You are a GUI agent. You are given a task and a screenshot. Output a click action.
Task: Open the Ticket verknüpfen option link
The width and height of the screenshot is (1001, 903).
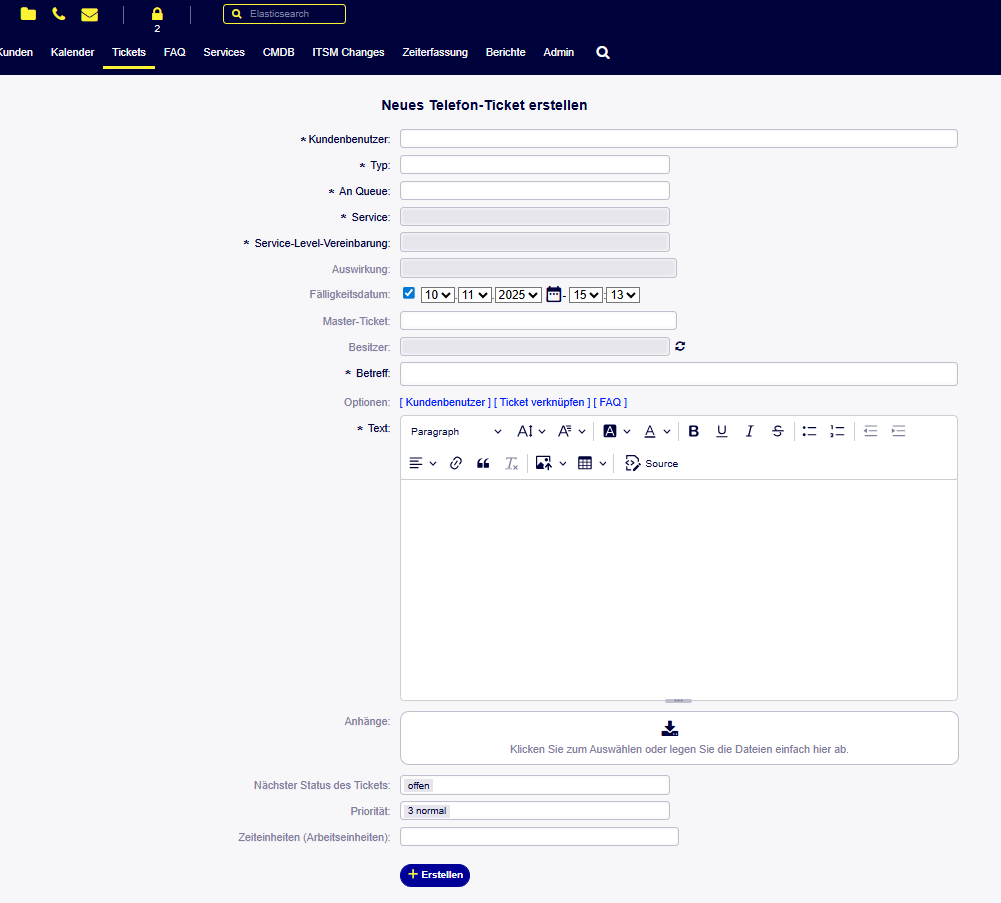541,402
